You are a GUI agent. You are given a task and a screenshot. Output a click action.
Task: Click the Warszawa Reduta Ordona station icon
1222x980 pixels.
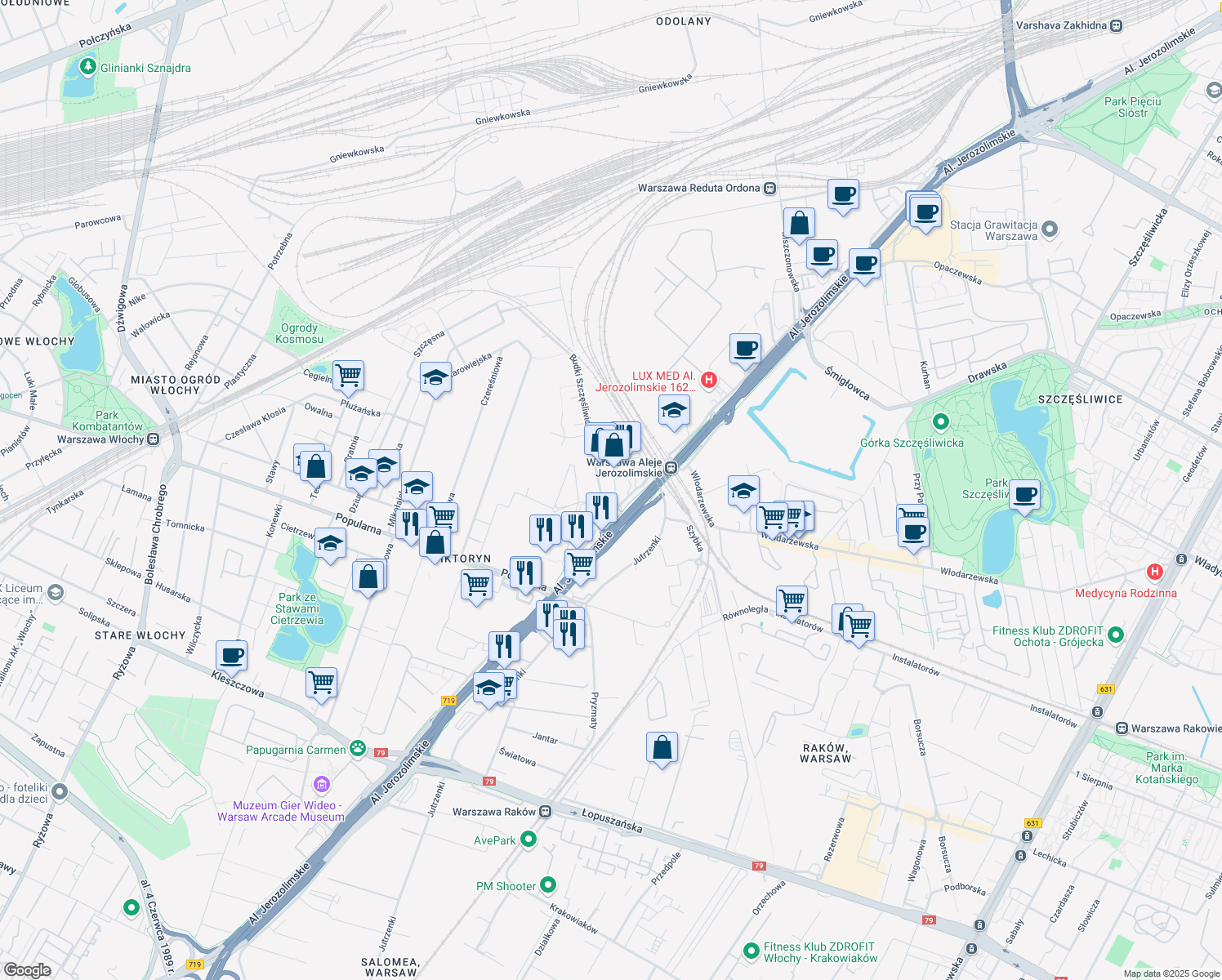coord(769,188)
